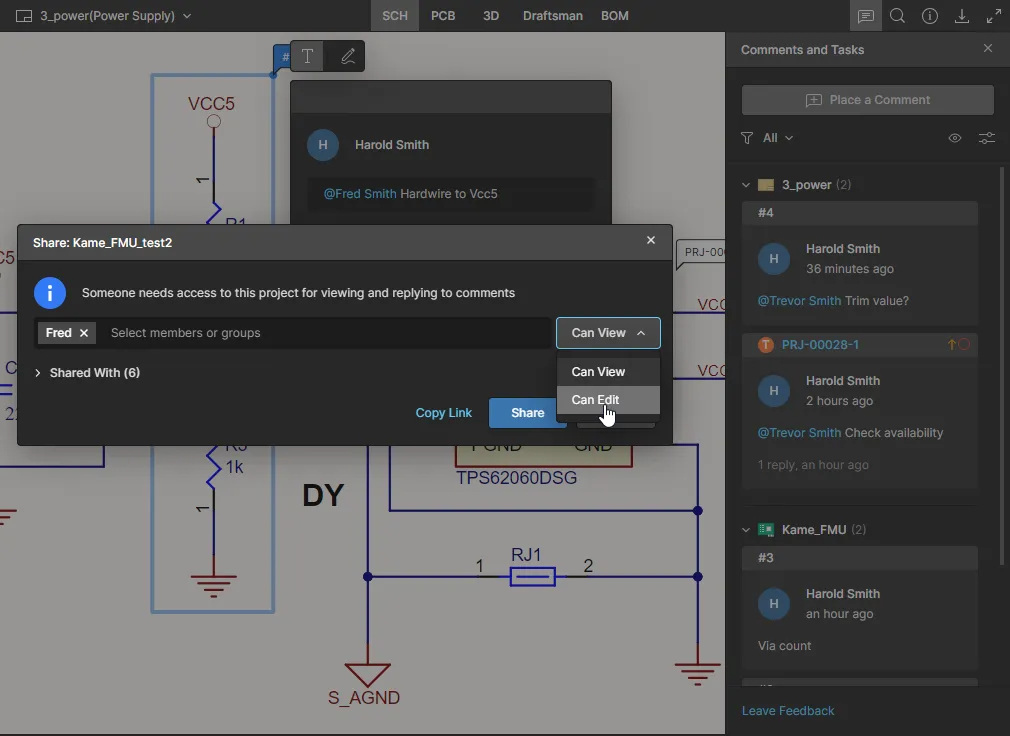This screenshot has width=1010, height=736.
Task: Switch to the PCB tab
Action: click(x=443, y=16)
